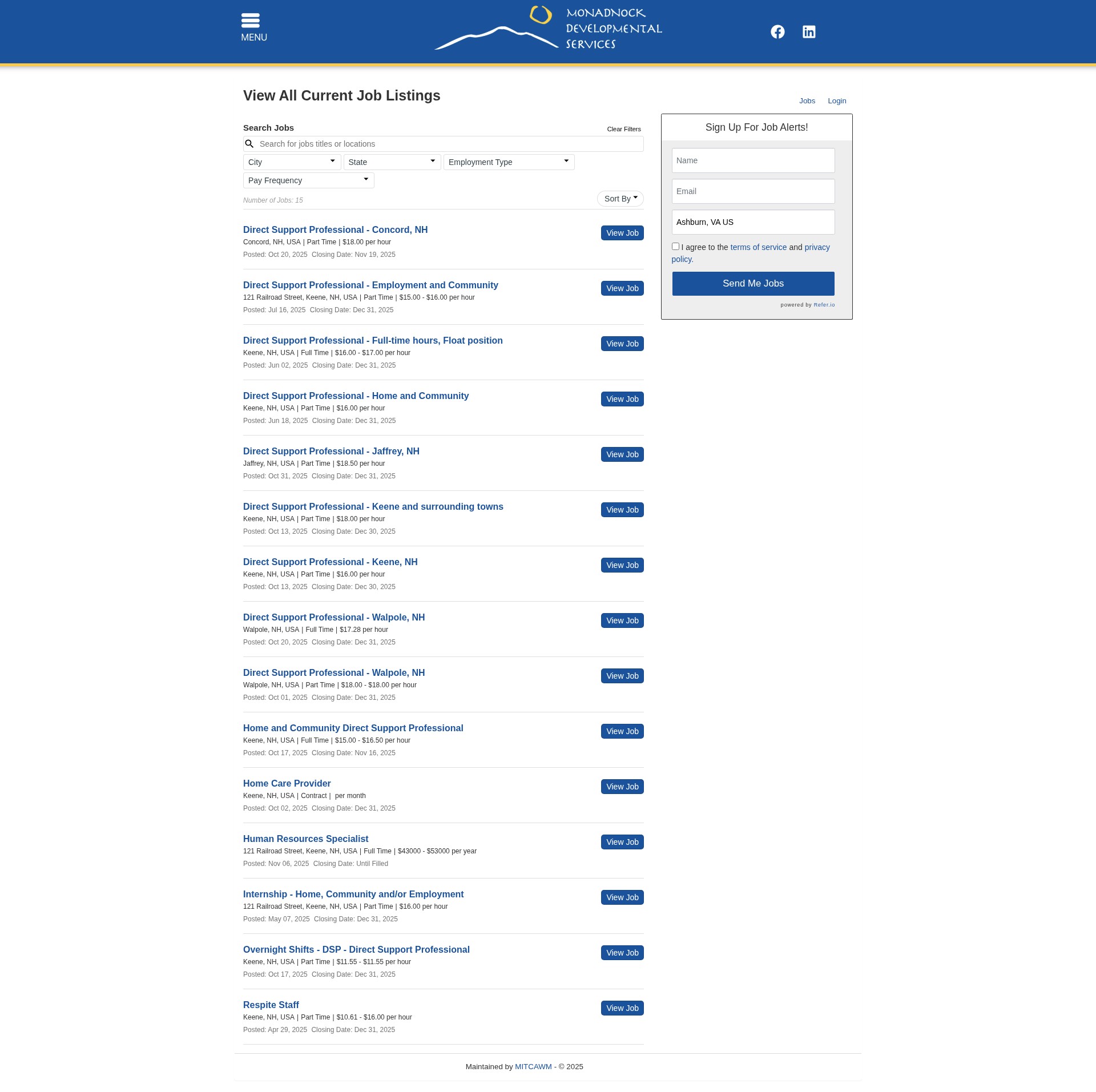Click the 'Number of Jobs: 15' text
This screenshot has width=1096, height=1092.
[x=273, y=200]
